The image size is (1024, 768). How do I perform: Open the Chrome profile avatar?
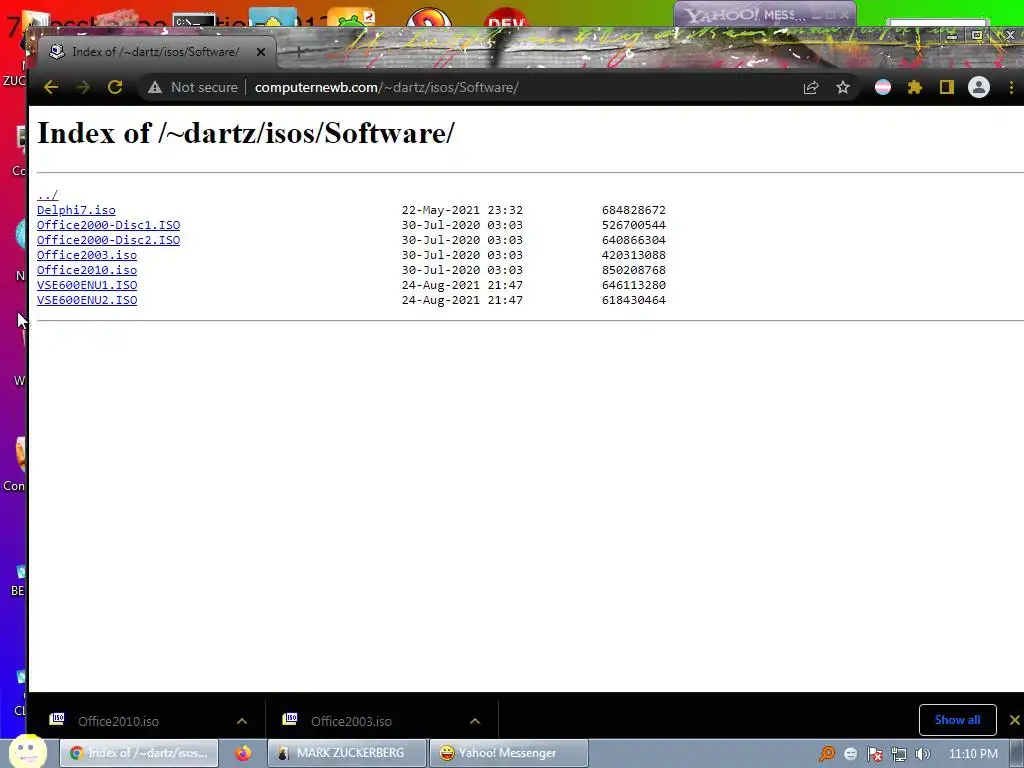coord(979,88)
